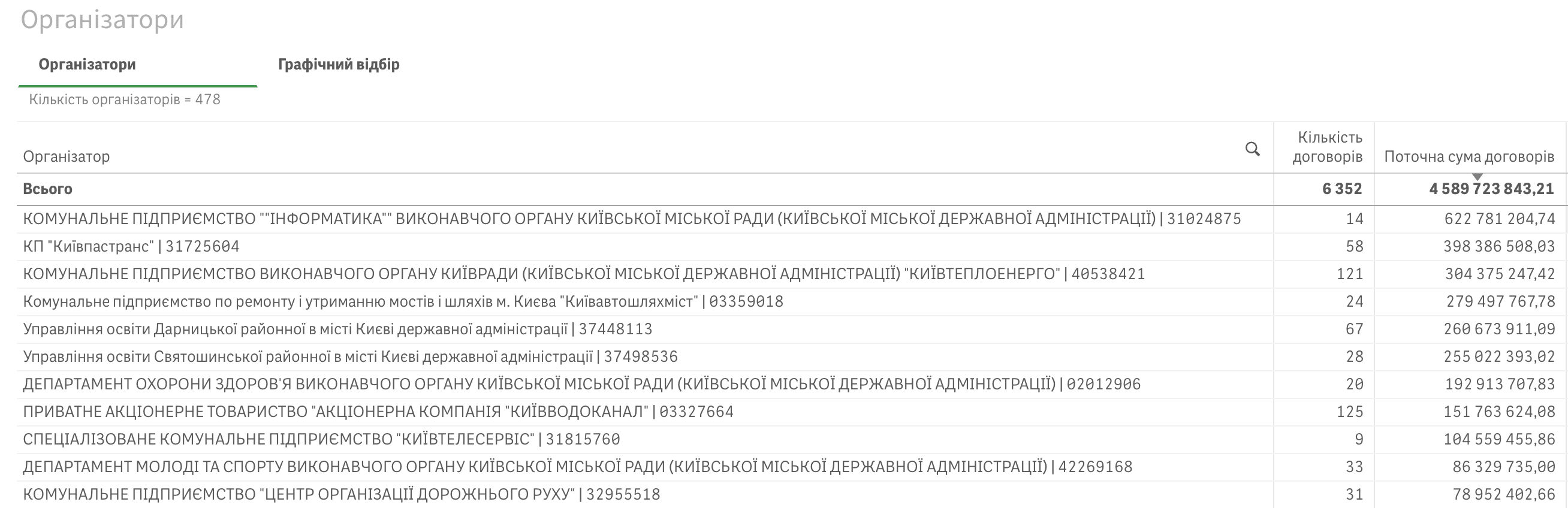1568x508 pixels.
Task: Click ЦЕНТР ОРГАНІЗАЦІЇ ДОРОЖНЬОГО РУХУ row
Action: [341, 494]
